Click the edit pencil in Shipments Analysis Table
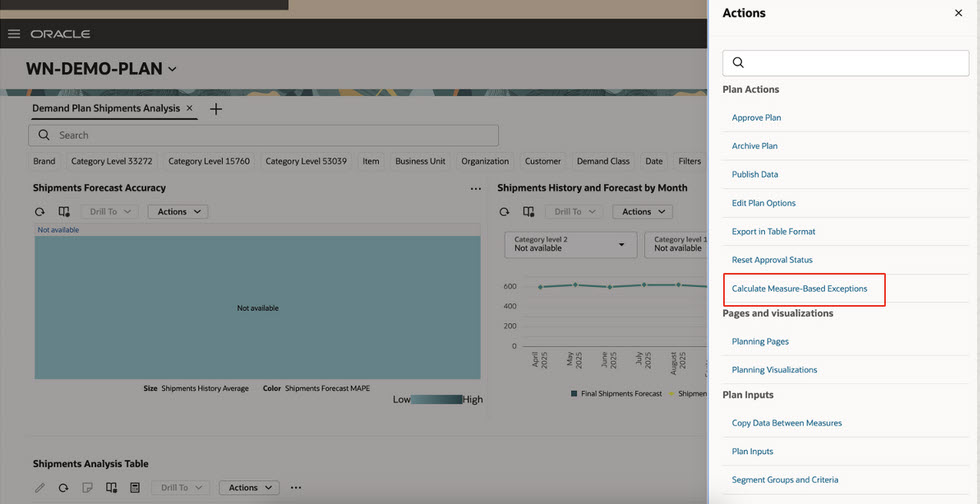 click(x=39, y=488)
